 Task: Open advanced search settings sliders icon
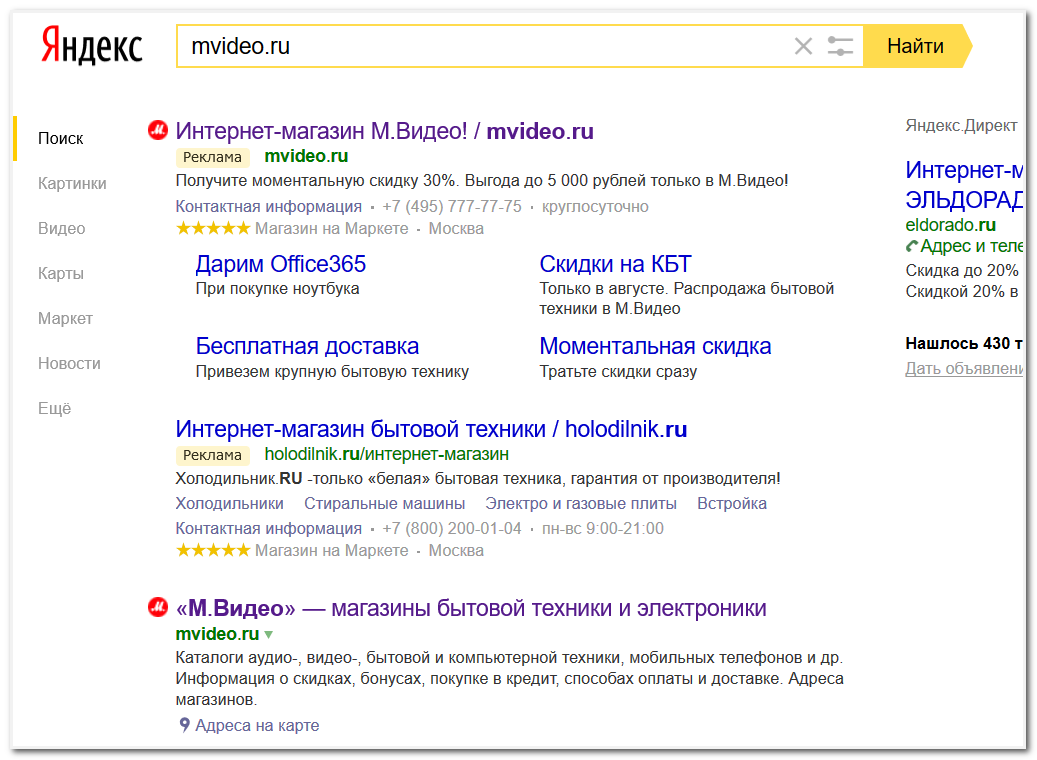tap(840, 46)
